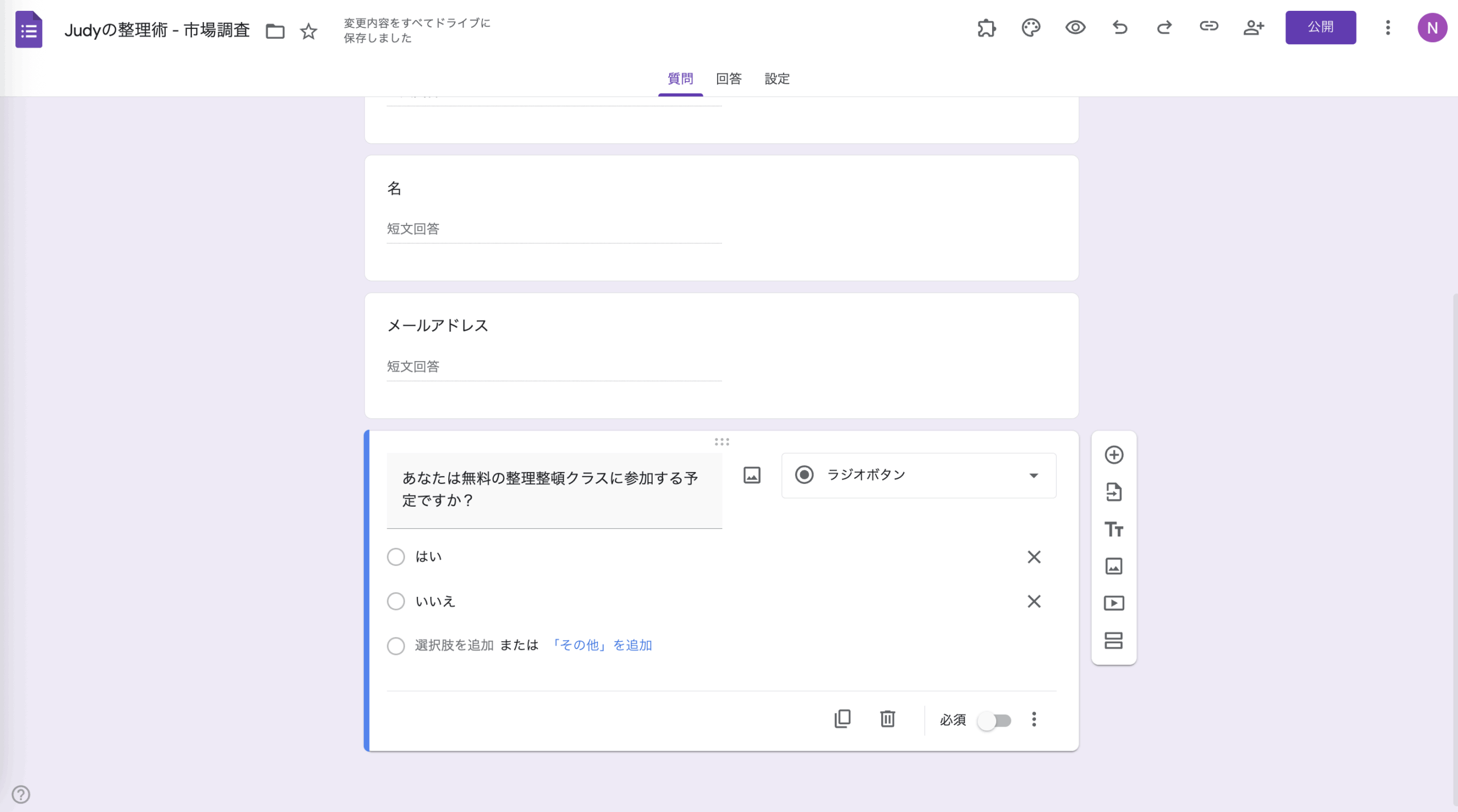Switch to the 設定 tab

(776, 79)
